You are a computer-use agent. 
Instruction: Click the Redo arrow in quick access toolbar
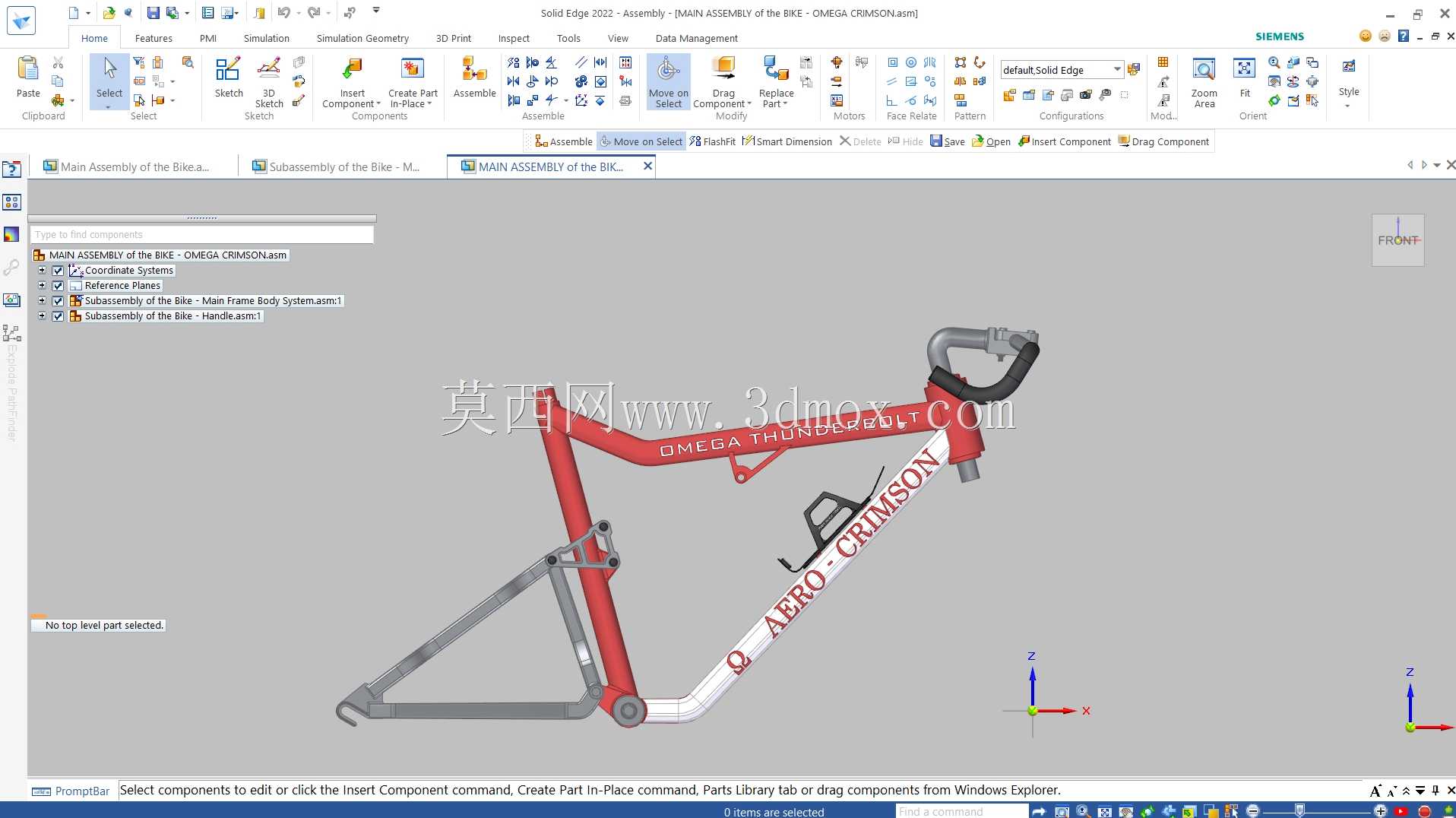click(x=314, y=13)
